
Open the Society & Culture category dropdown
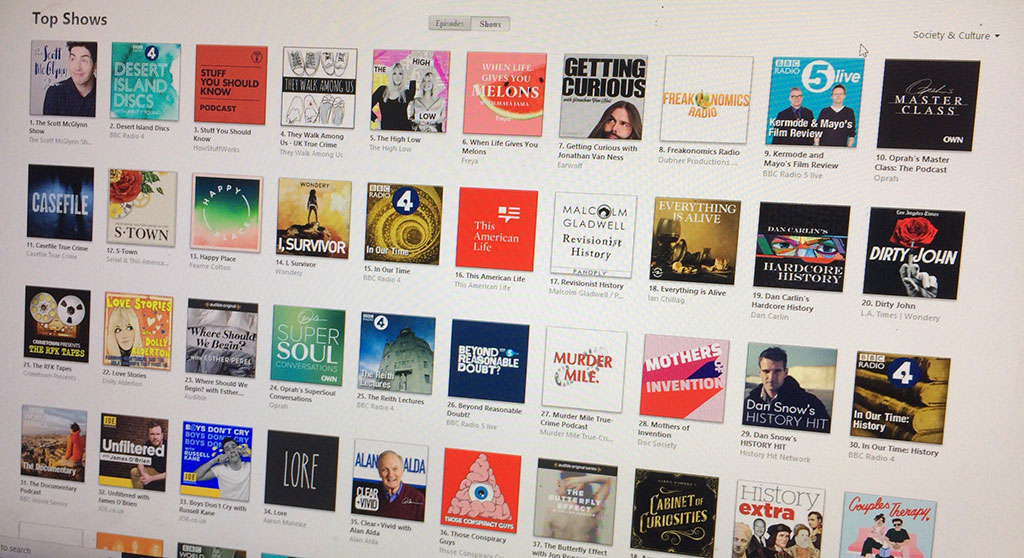(x=955, y=35)
